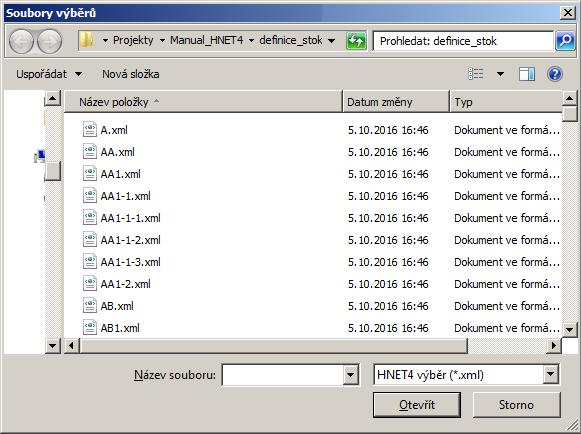Click the forward navigation arrow
This screenshot has width=581, height=434.
coord(50,41)
